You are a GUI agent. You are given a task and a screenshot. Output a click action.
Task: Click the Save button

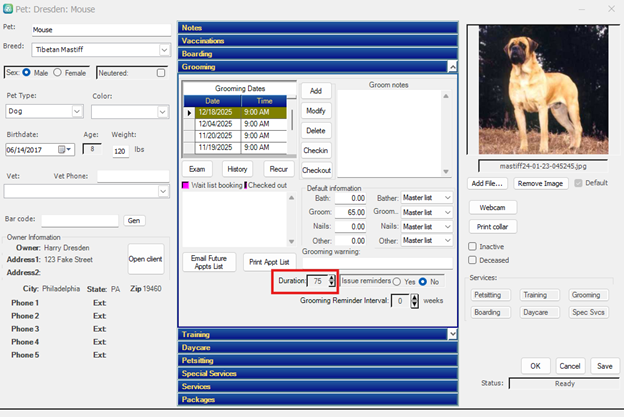(604, 366)
